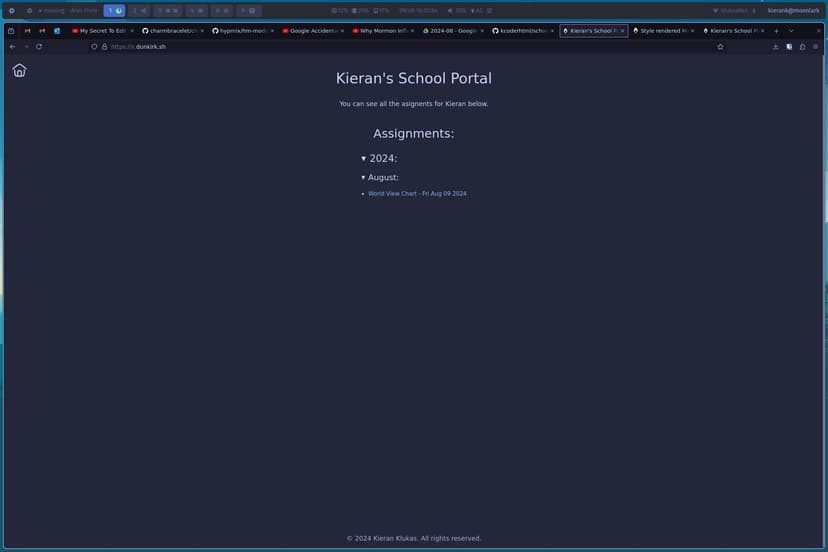828x552 pixels.
Task: Click the home icon on the portal page
Action: [19, 70]
